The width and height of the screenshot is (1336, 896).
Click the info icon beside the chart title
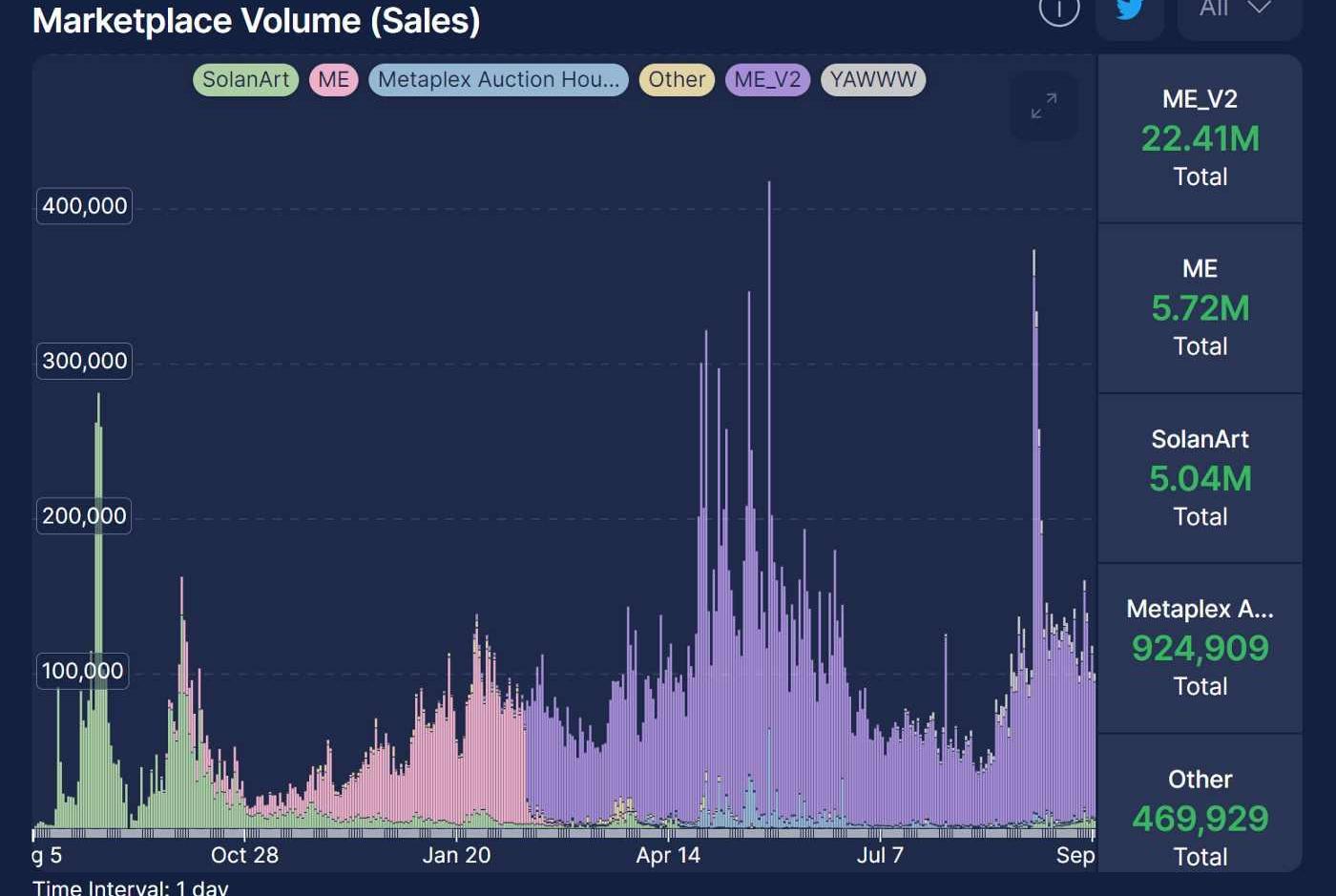point(1058,10)
